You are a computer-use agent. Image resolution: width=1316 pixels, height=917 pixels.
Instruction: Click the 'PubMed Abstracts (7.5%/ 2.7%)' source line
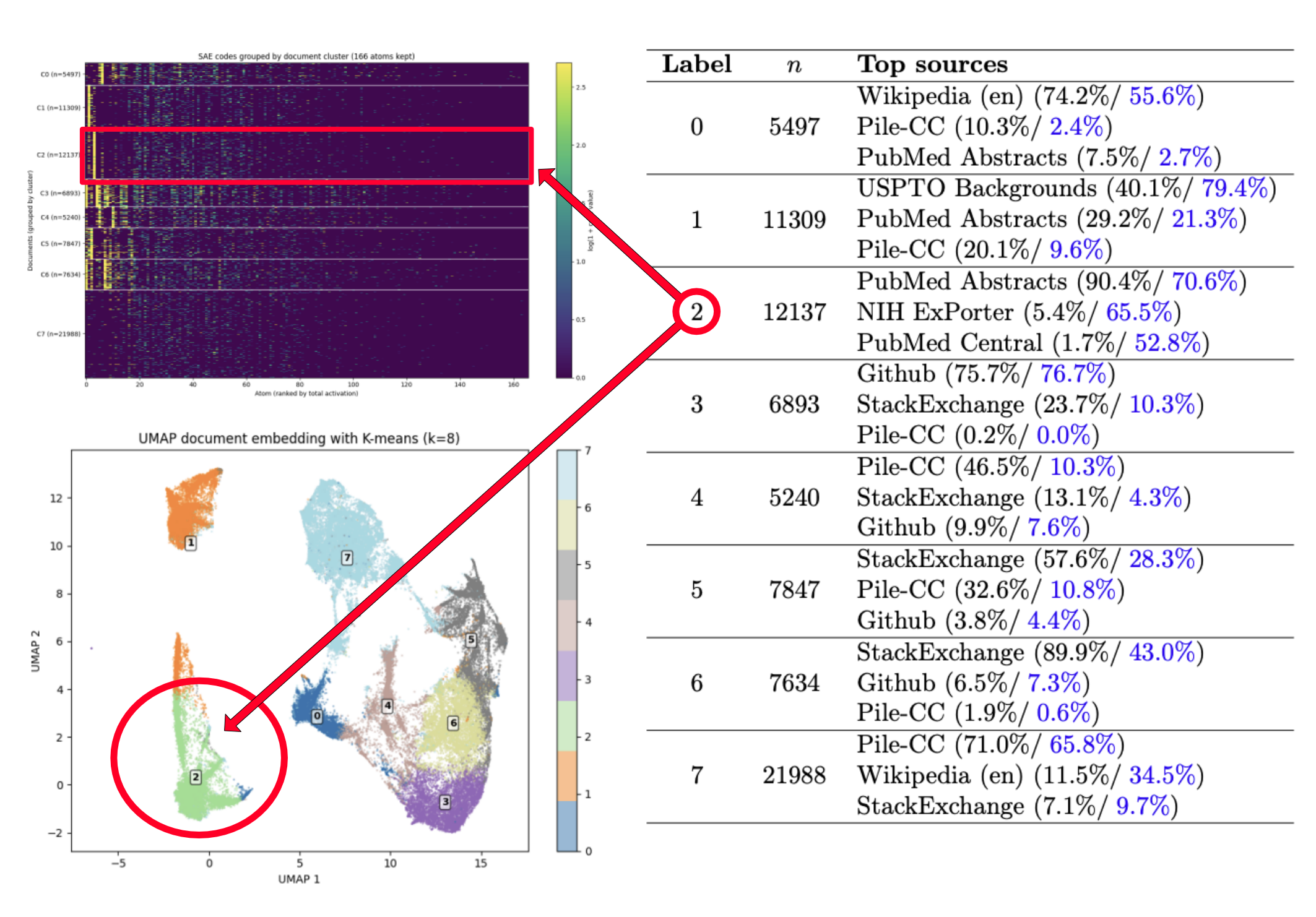coord(1039,158)
